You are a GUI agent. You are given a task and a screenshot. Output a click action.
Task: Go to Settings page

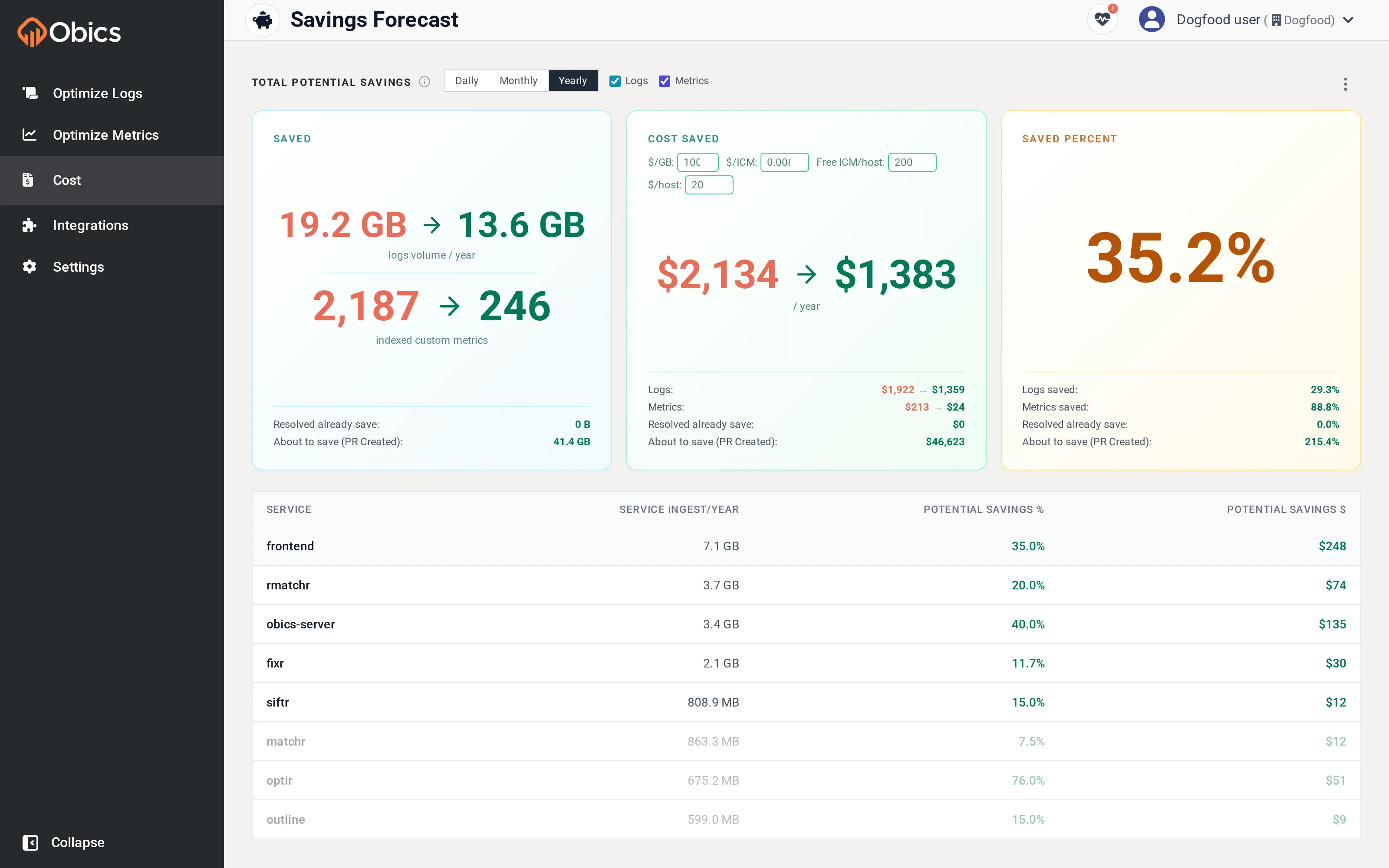pyautogui.click(x=112, y=267)
